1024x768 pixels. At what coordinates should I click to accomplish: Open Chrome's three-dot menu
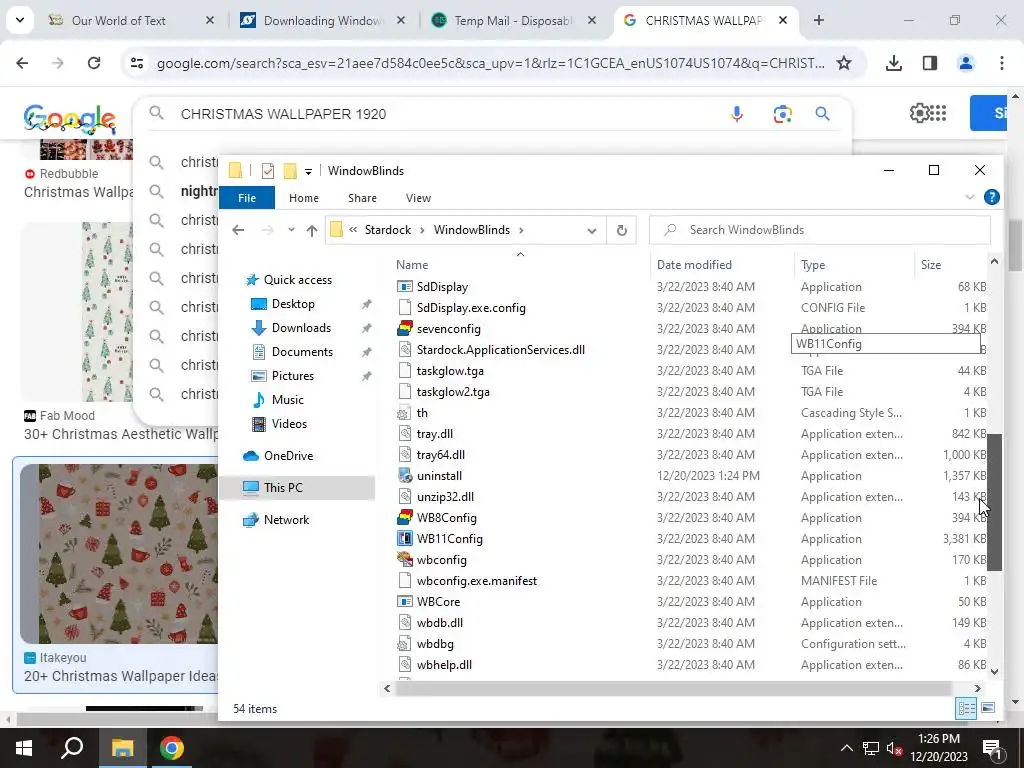pyautogui.click(x=1001, y=63)
